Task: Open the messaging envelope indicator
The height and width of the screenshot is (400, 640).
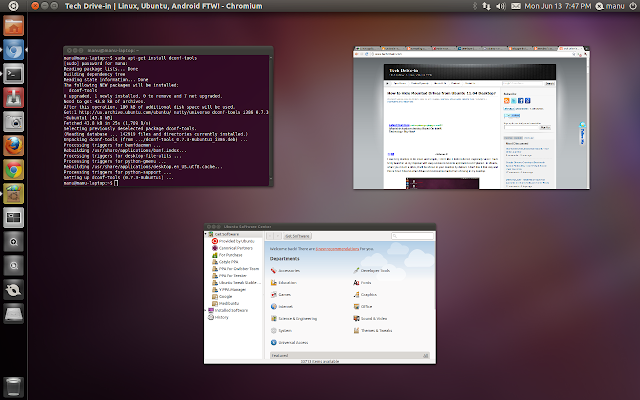Action: tap(516, 6)
